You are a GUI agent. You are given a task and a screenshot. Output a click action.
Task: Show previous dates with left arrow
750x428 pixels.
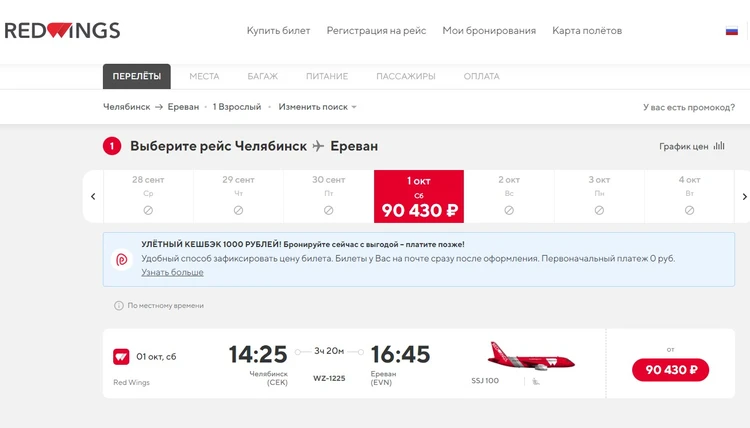pyautogui.click(x=93, y=197)
